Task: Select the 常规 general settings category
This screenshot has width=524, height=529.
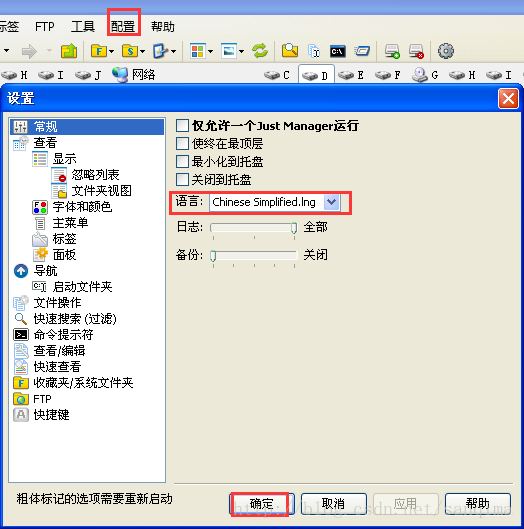Action: point(87,127)
